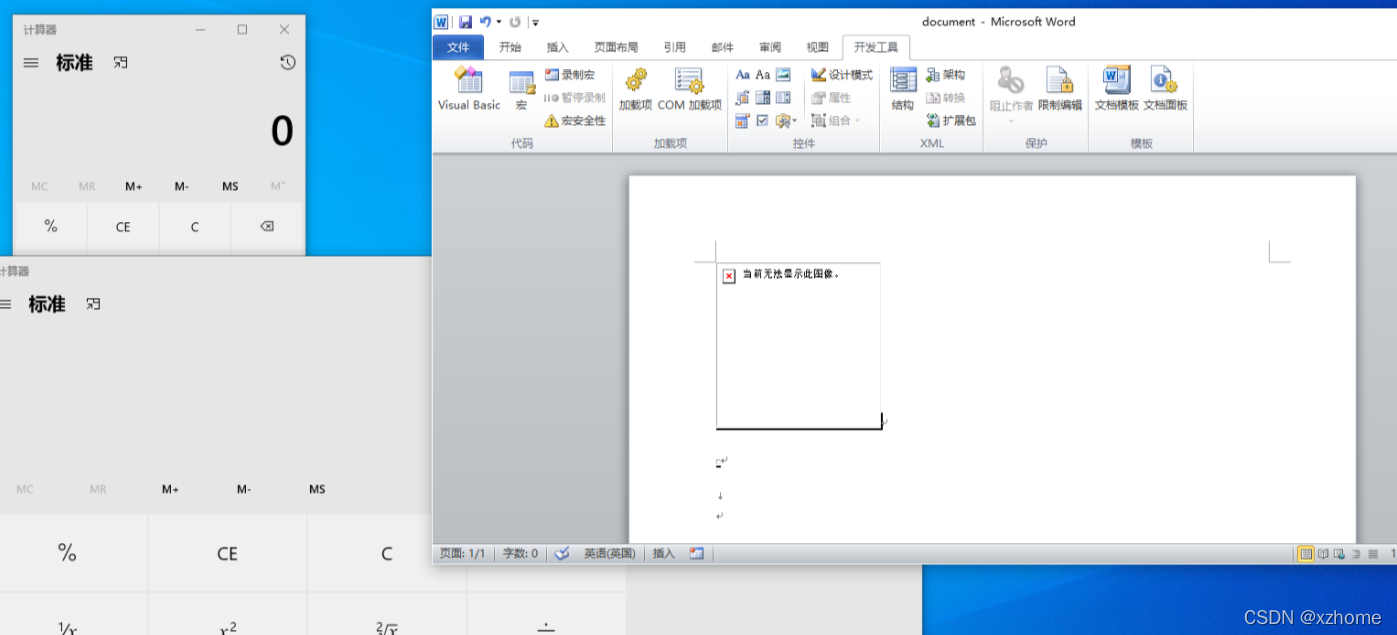Click % in the small calculator window
The width and height of the screenshot is (1397, 635).
click(x=51, y=227)
